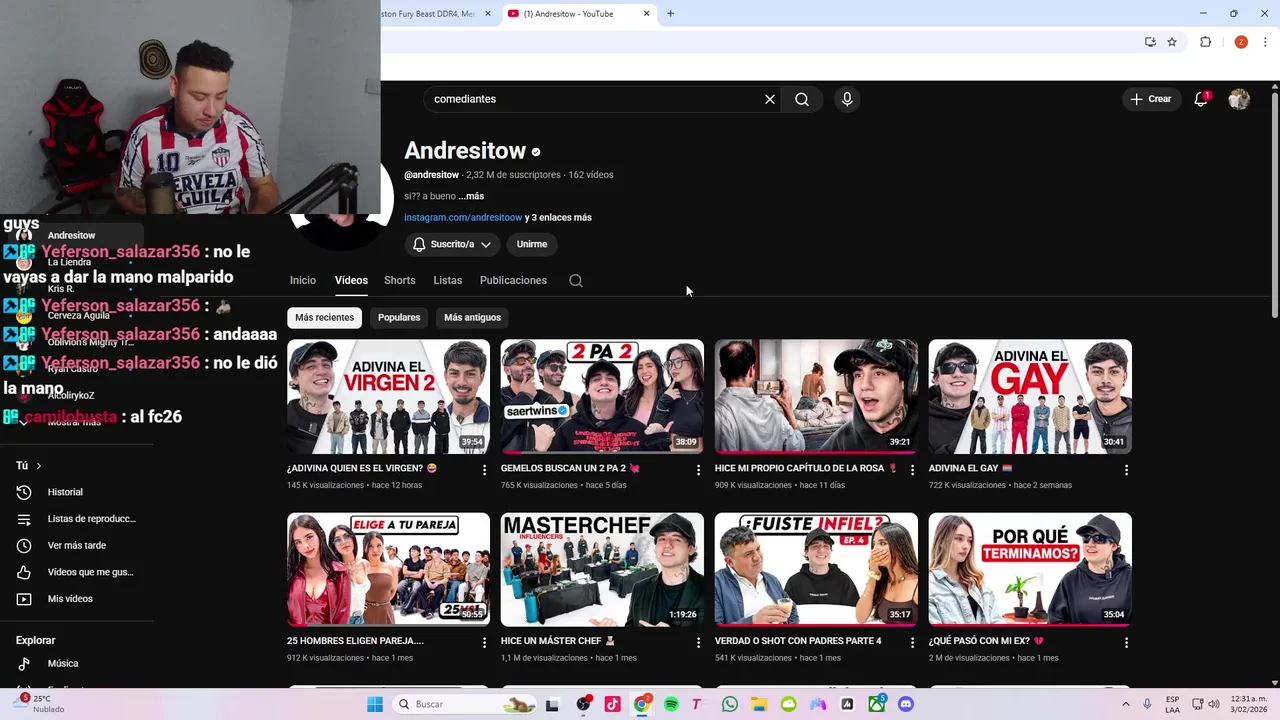Open Chrome three-dot menu
Screen dimensions: 1280x720
coord(1266,42)
